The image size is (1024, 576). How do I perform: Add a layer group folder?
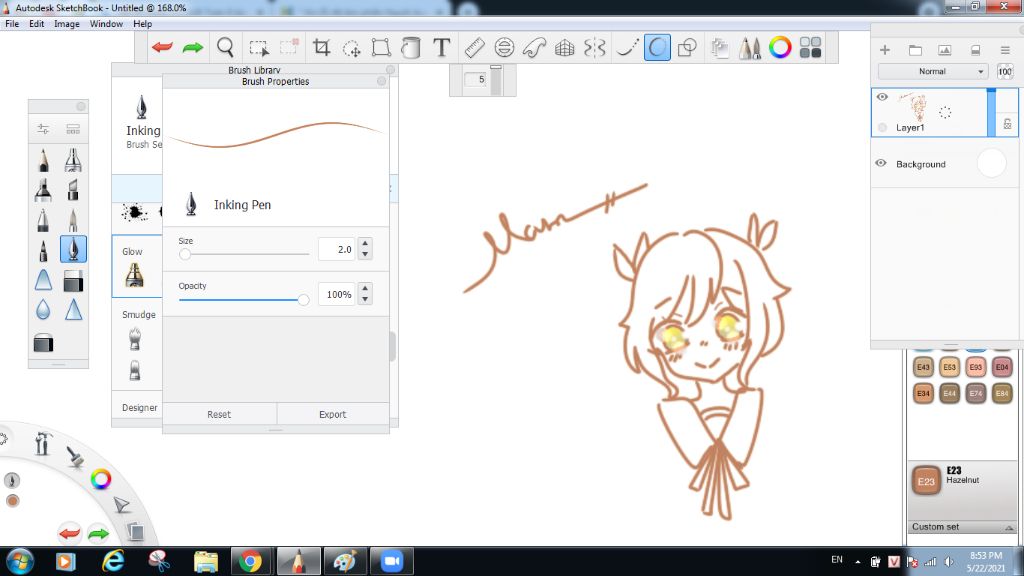[x=915, y=50]
